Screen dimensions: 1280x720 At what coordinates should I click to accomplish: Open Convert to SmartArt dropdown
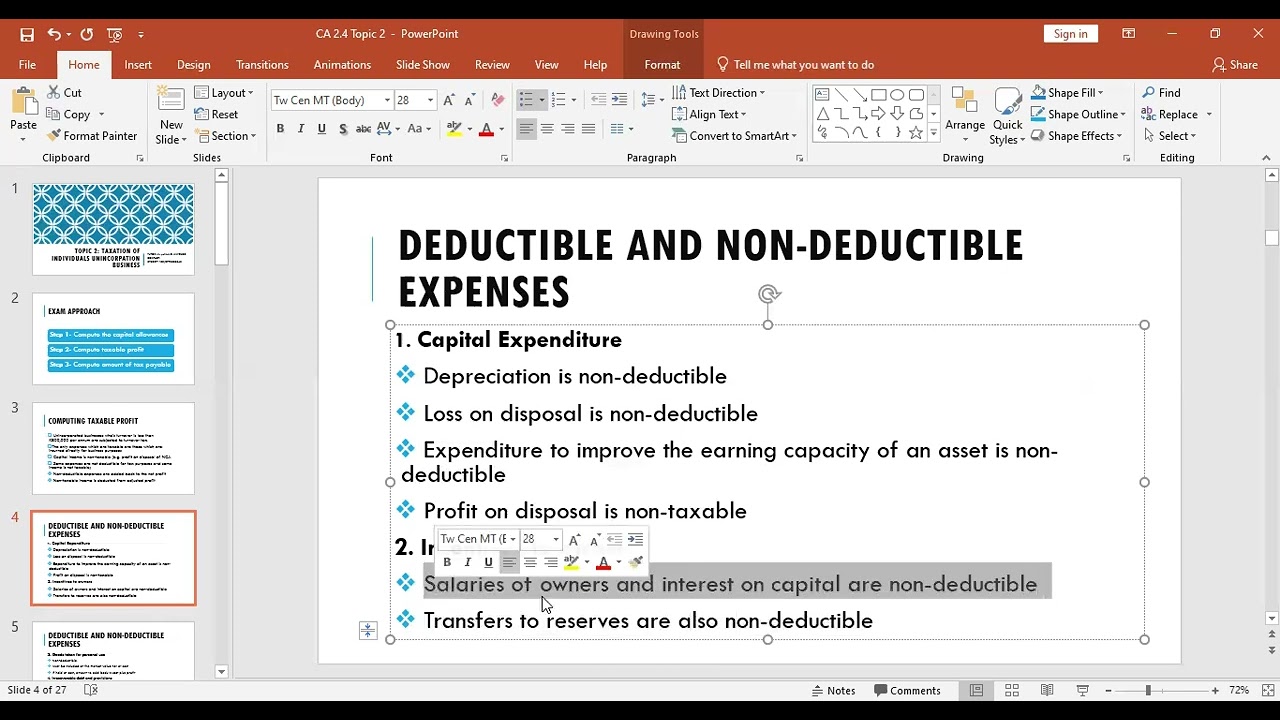coord(734,136)
